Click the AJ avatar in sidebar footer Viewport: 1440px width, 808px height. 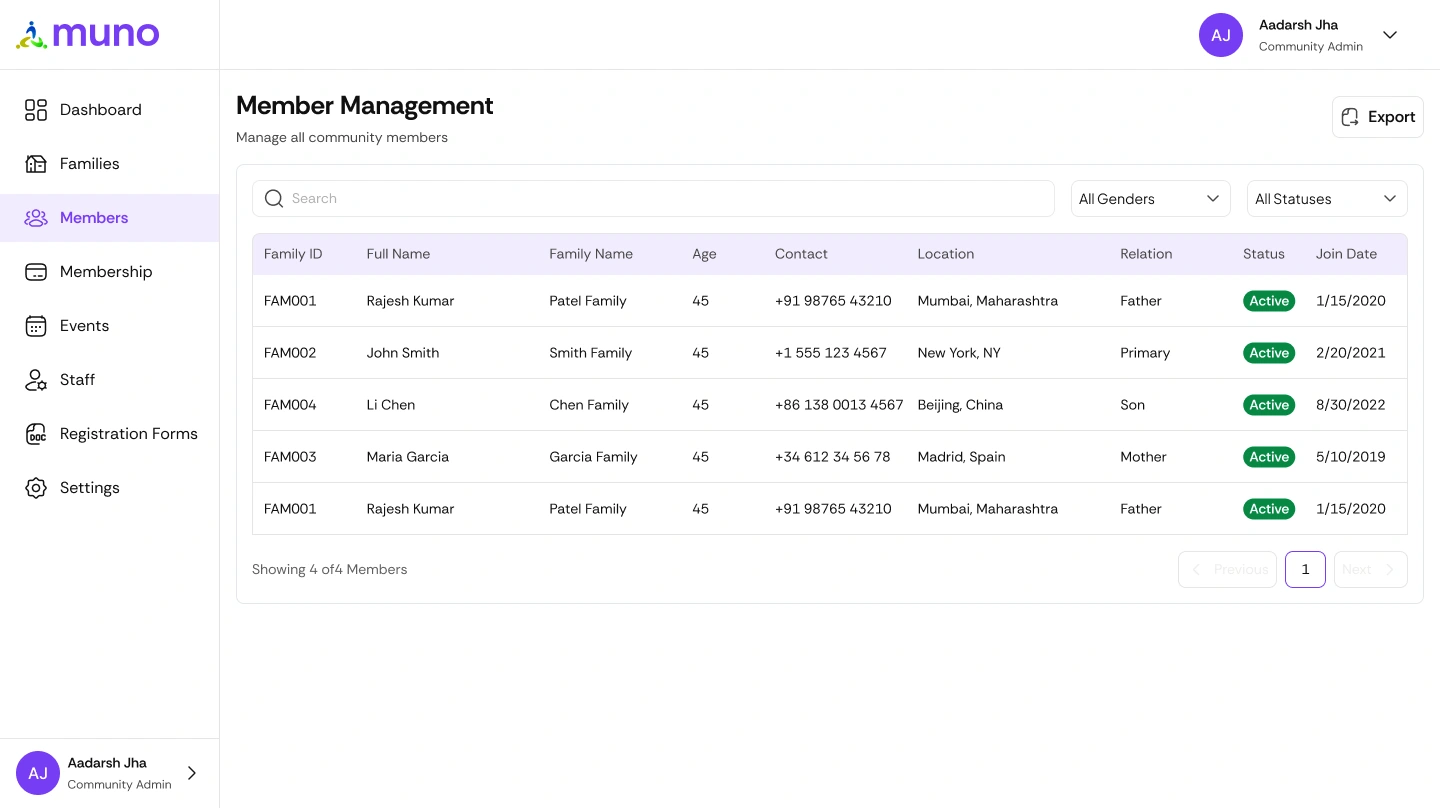(38, 773)
